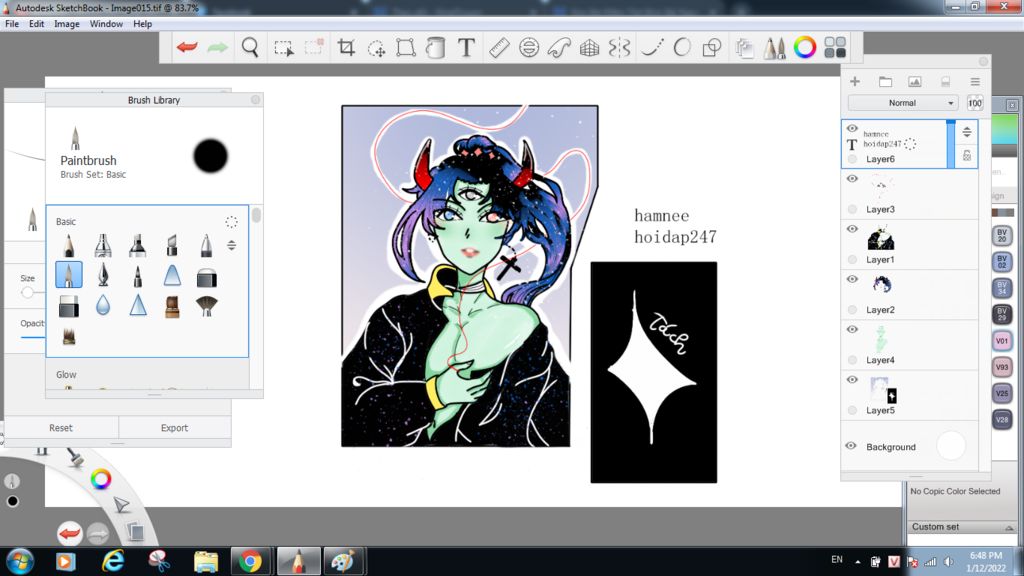This screenshot has height=576, width=1024.
Task: Select the Text tool in toolbar
Action: 466,47
